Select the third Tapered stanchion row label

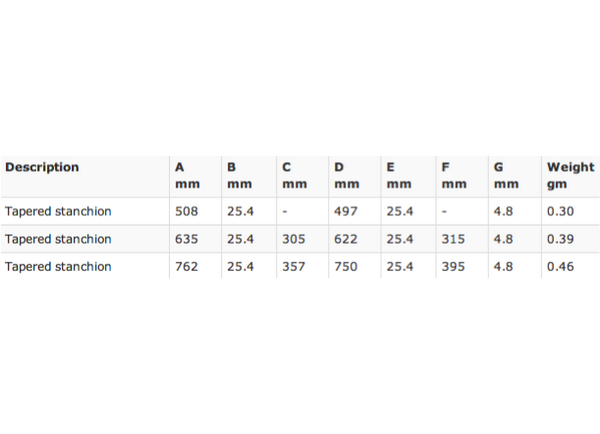pos(58,267)
